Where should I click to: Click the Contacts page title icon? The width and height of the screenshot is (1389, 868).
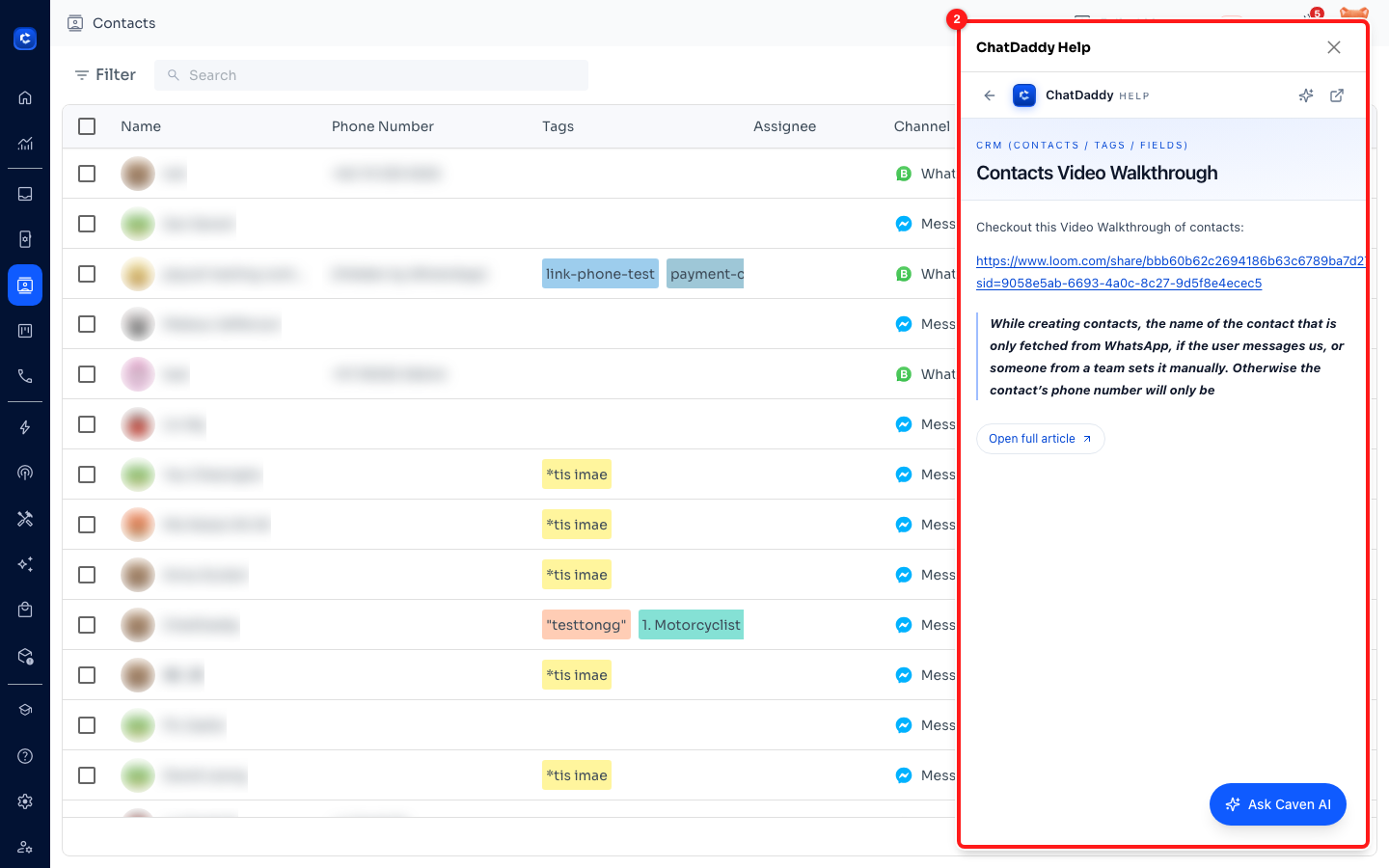pos(75,23)
